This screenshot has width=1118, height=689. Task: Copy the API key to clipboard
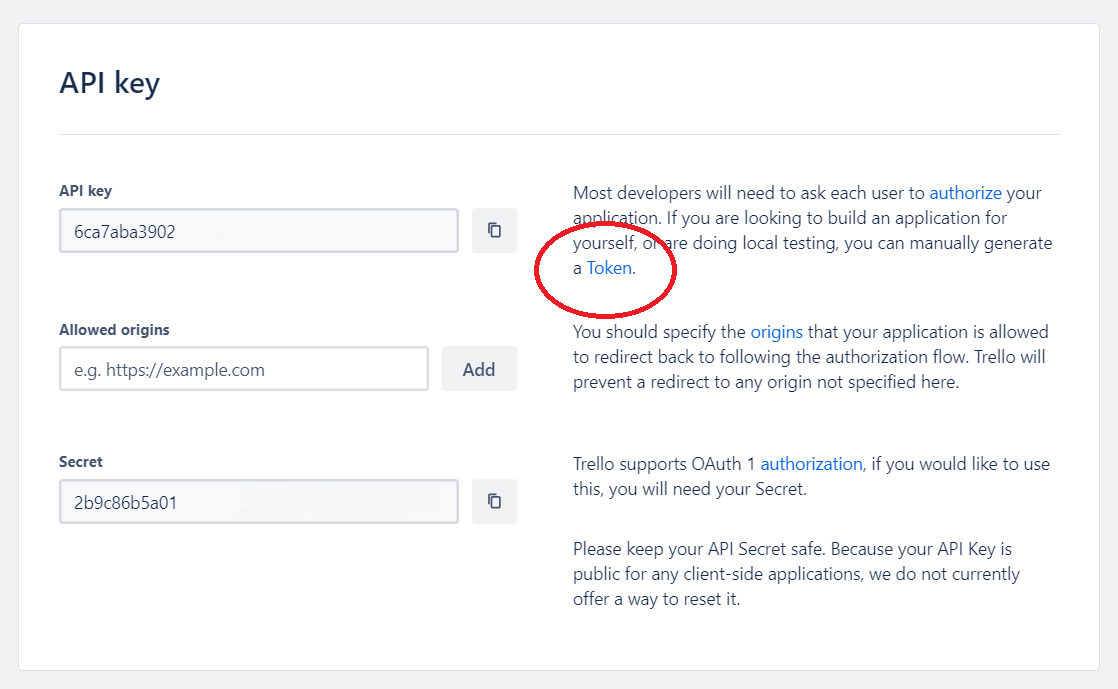coord(494,231)
